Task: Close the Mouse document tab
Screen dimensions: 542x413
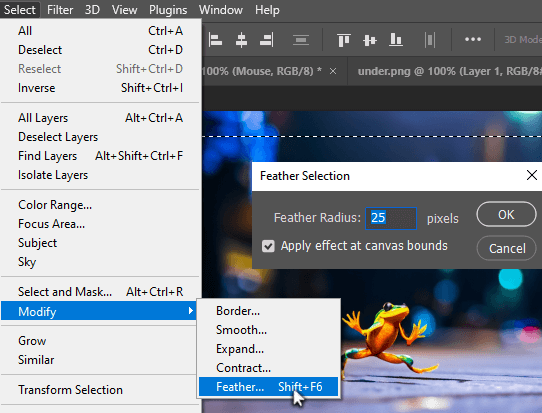Action: pyautogui.click(x=333, y=71)
